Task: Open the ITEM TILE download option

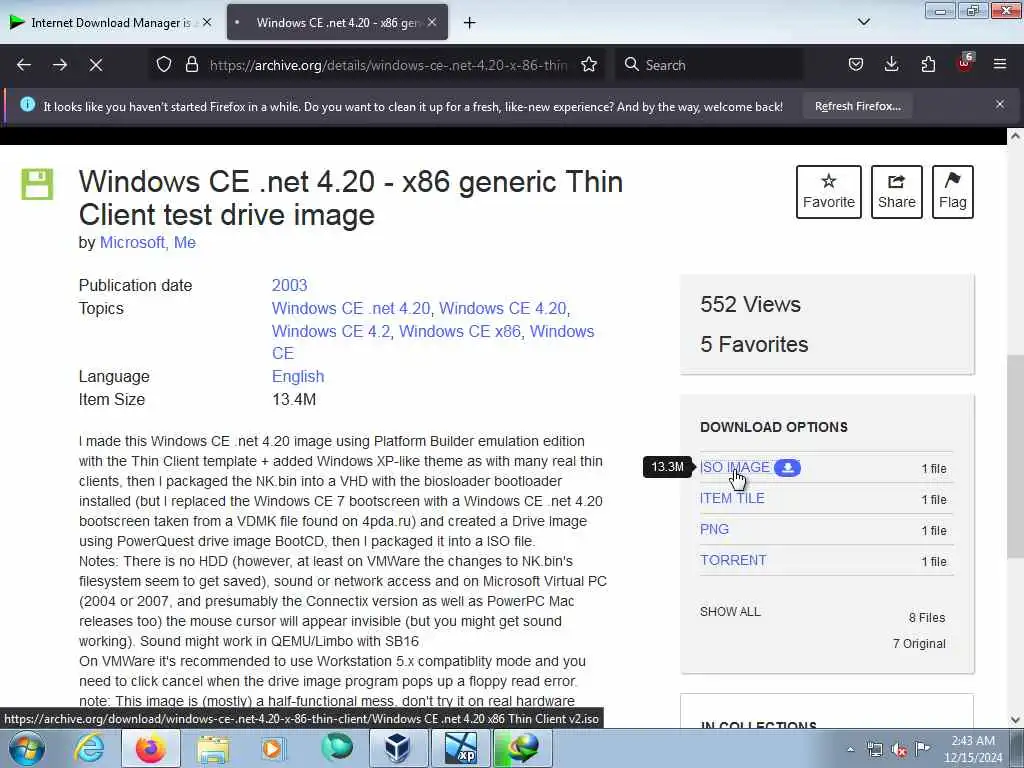Action: [732, 498]
